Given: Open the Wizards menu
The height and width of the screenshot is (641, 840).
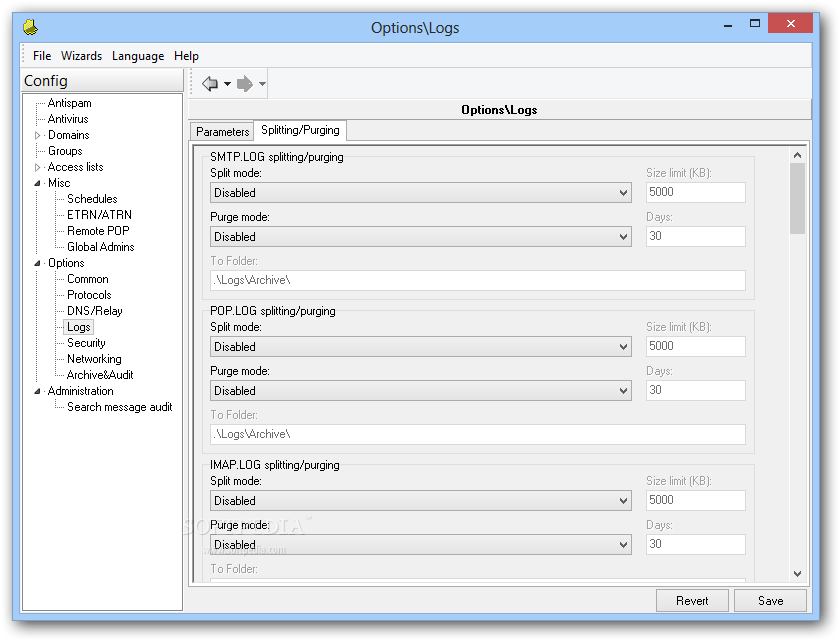Looking at the screenshot, I should pos(81,56).
